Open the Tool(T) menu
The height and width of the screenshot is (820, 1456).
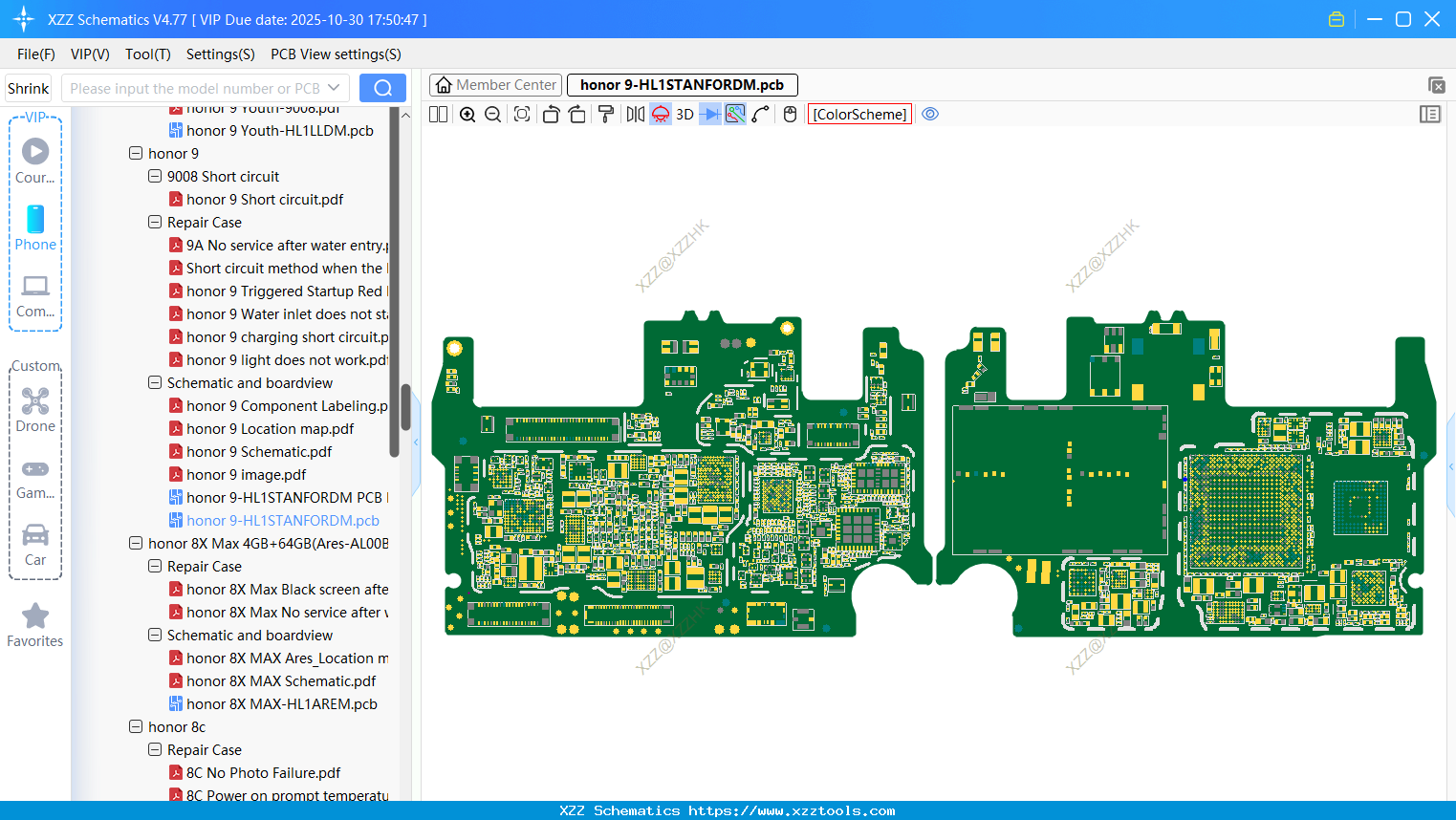148,54
